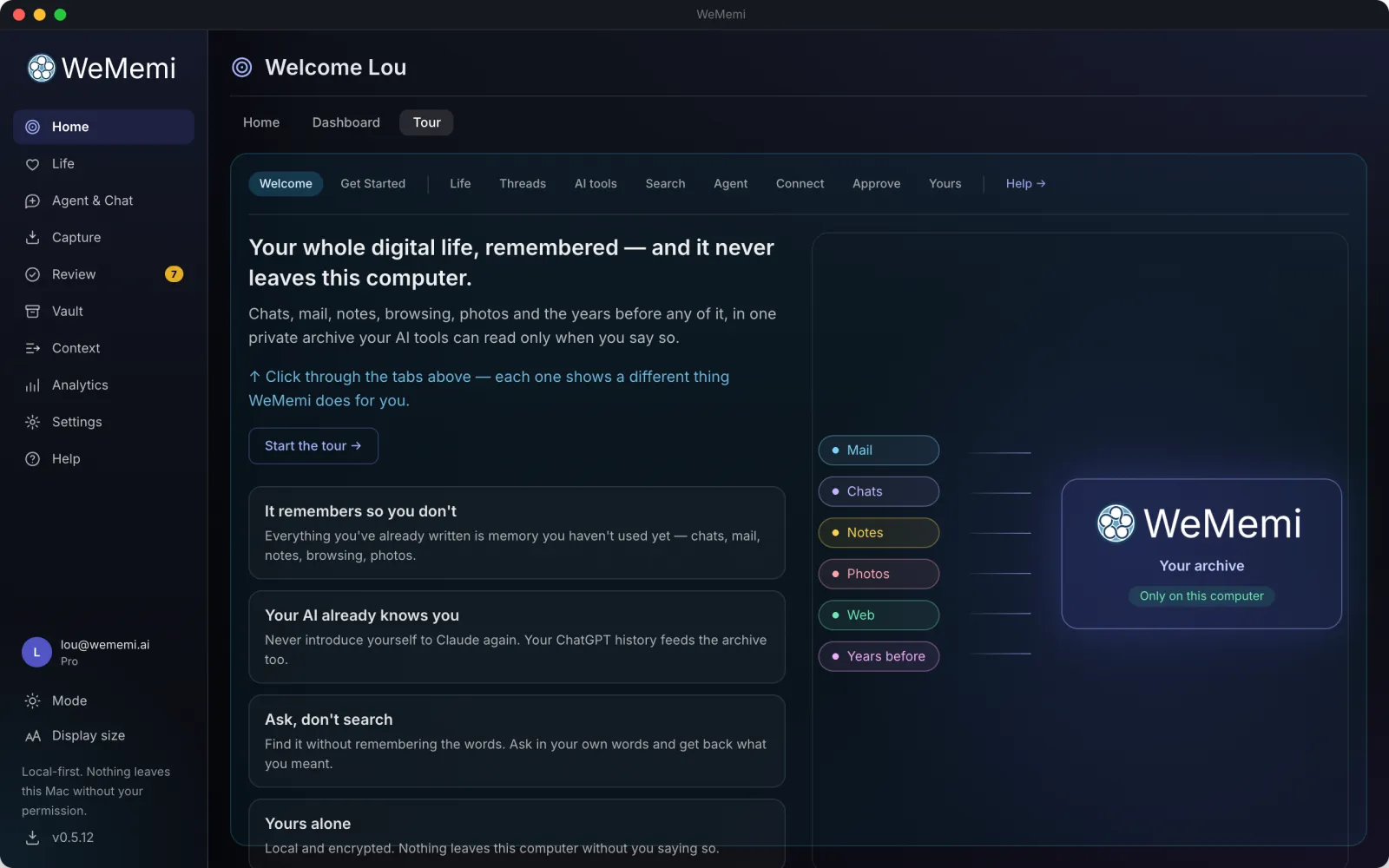Click the lou@wememi.ai account entry

click(x=104, y=652)
